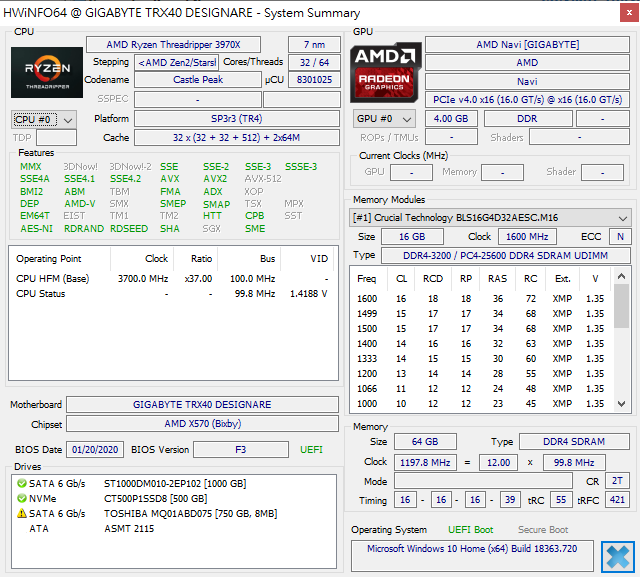Click the green UEFI label near BIOS Version
This screenshot has width=640, height=577.
(x=311, y=450)
